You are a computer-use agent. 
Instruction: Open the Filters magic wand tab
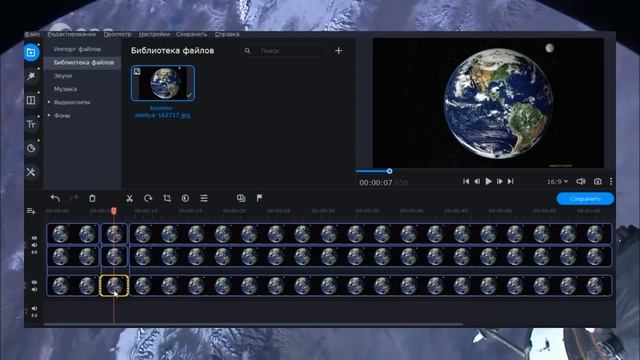pyautogui.click(x=31, y=76)
